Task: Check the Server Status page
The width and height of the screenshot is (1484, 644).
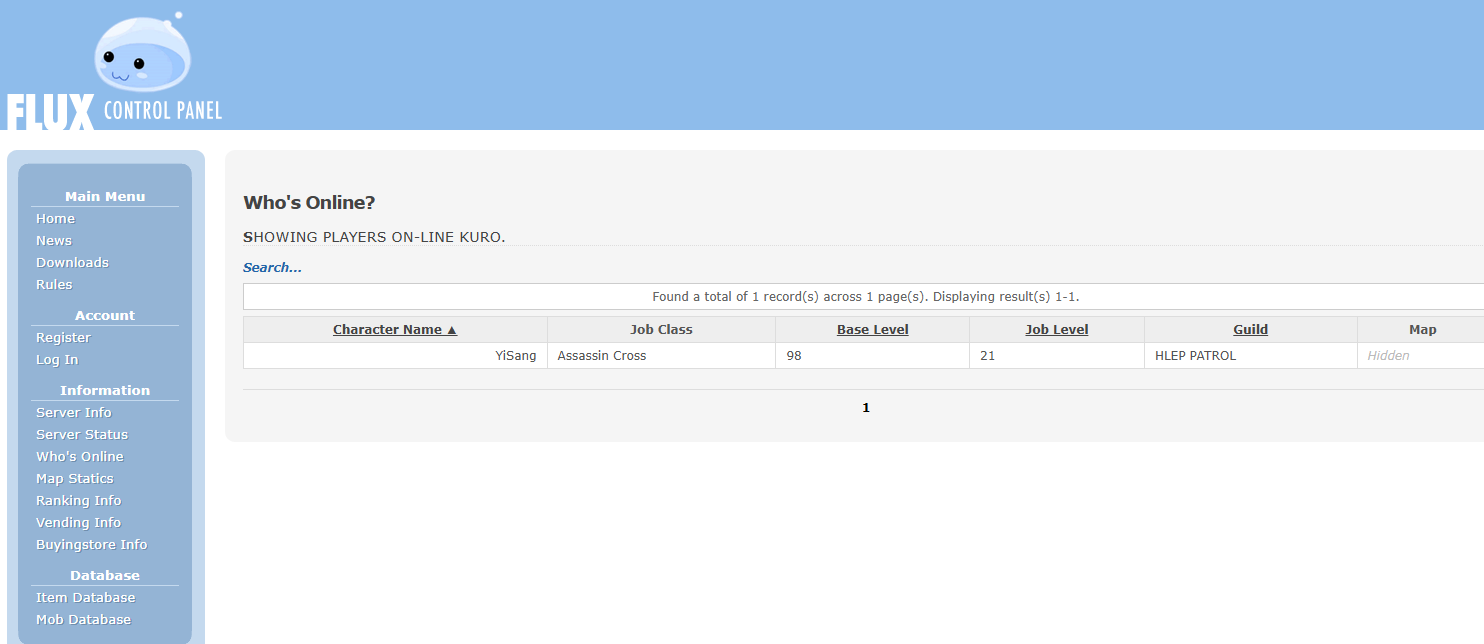Action: coord(82,435)
